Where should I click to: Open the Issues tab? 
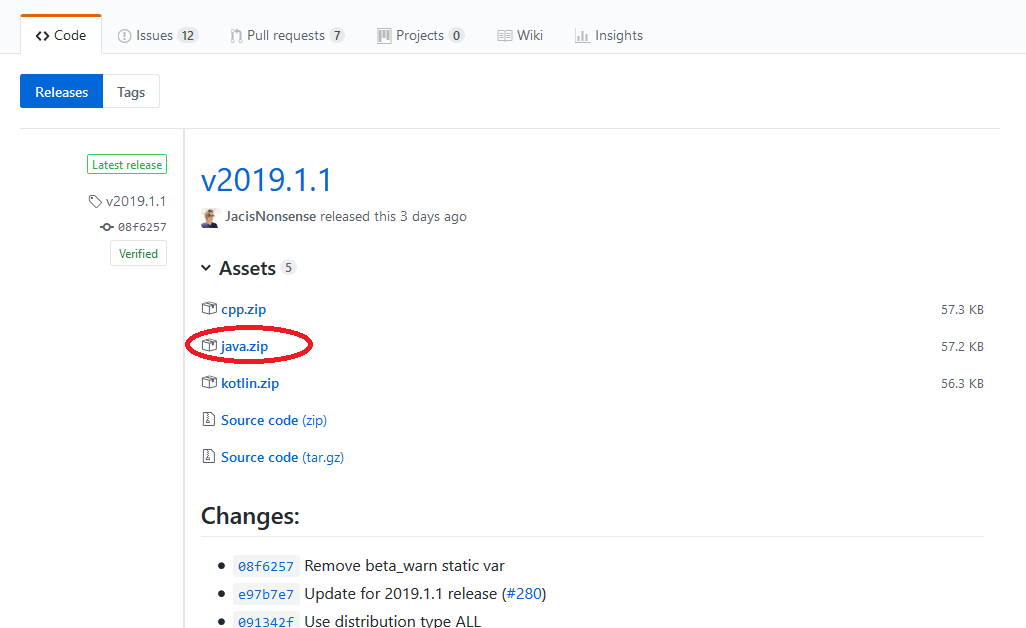pos(157,35)
